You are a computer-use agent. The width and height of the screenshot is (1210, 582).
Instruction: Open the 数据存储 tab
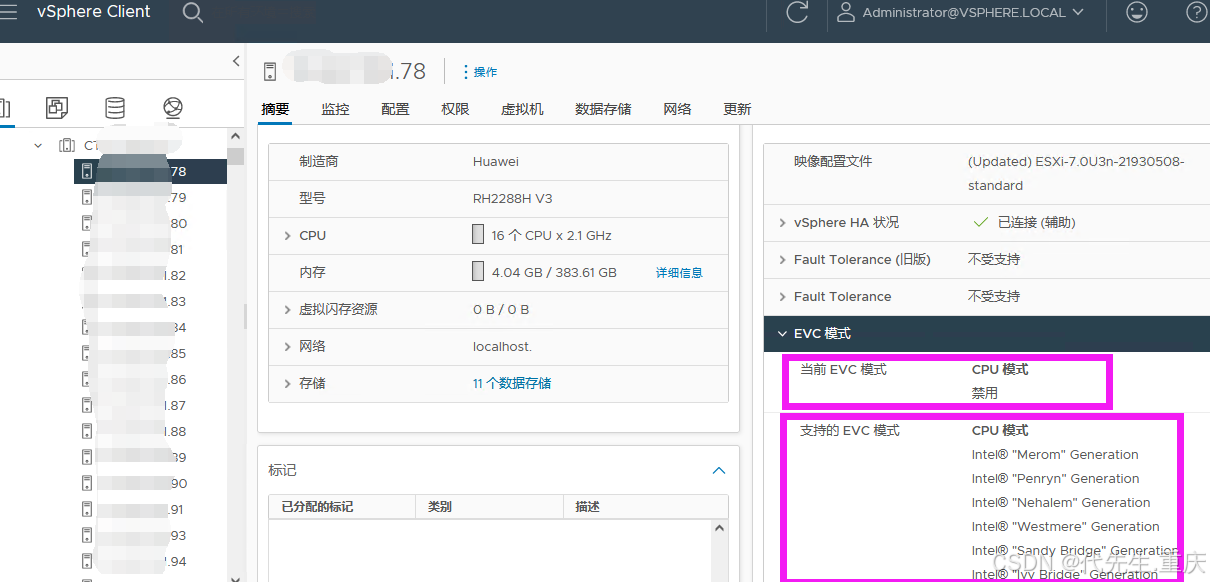coord(603,109)
